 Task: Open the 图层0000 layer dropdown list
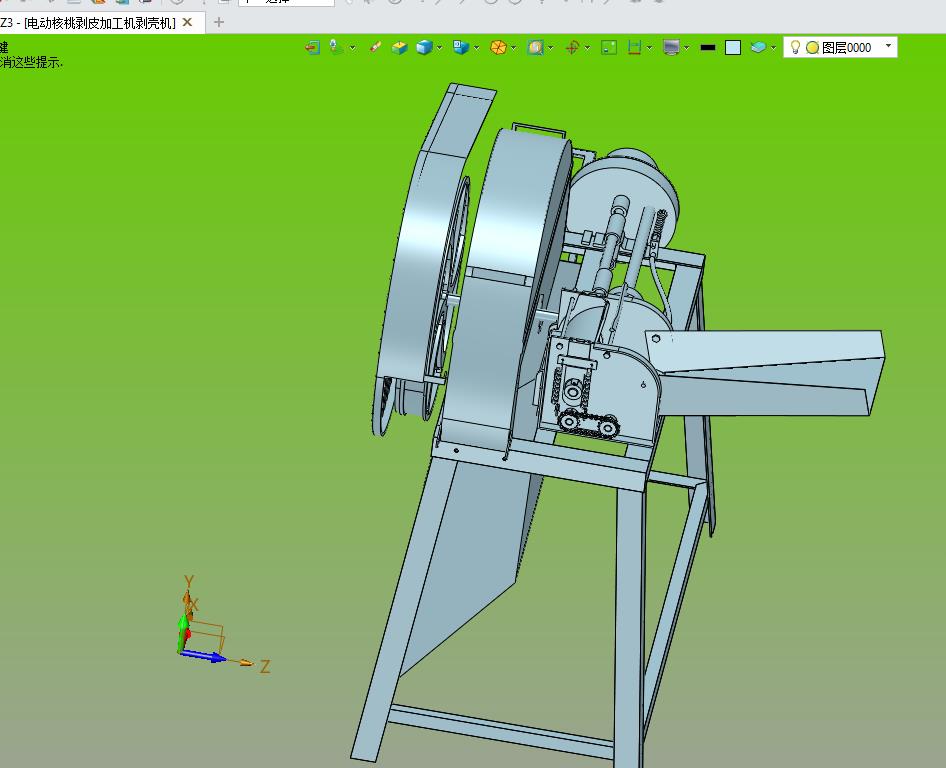pos(888,46)
